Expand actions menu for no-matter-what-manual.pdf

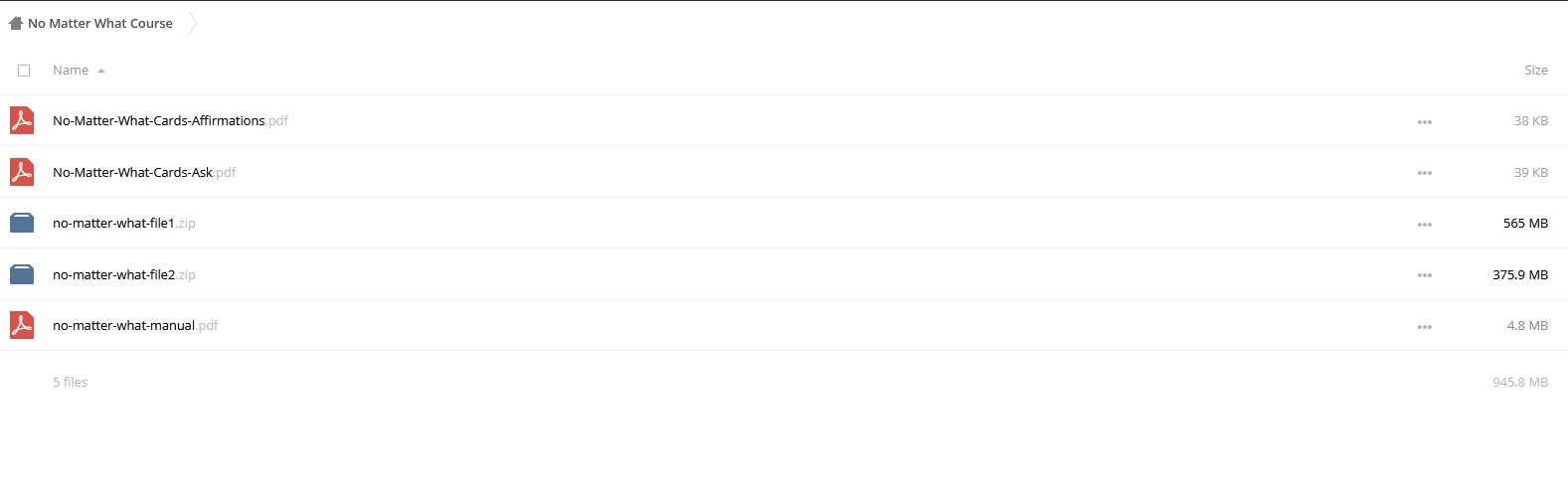coord(1425,327)
